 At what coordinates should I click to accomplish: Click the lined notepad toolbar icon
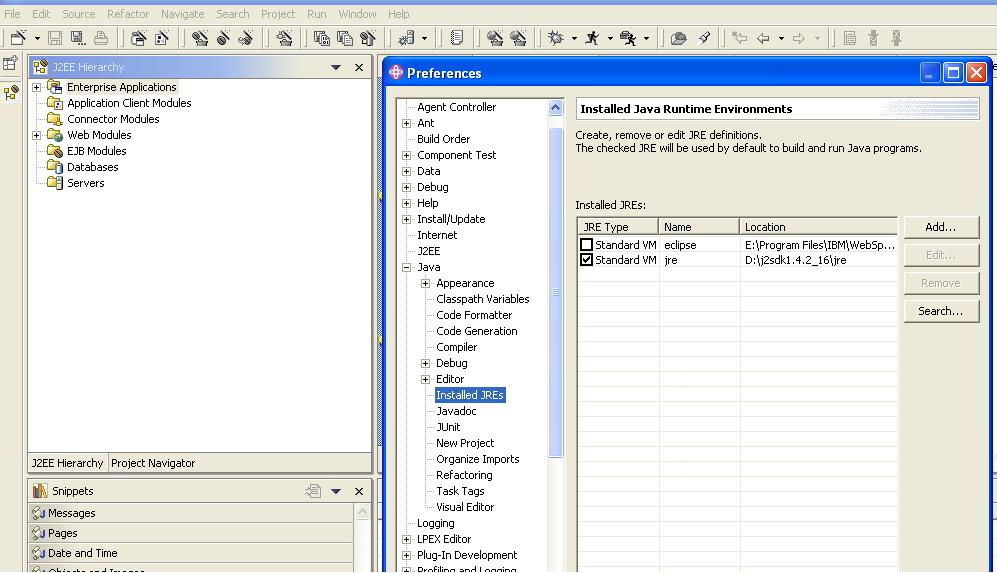[457, 38]
